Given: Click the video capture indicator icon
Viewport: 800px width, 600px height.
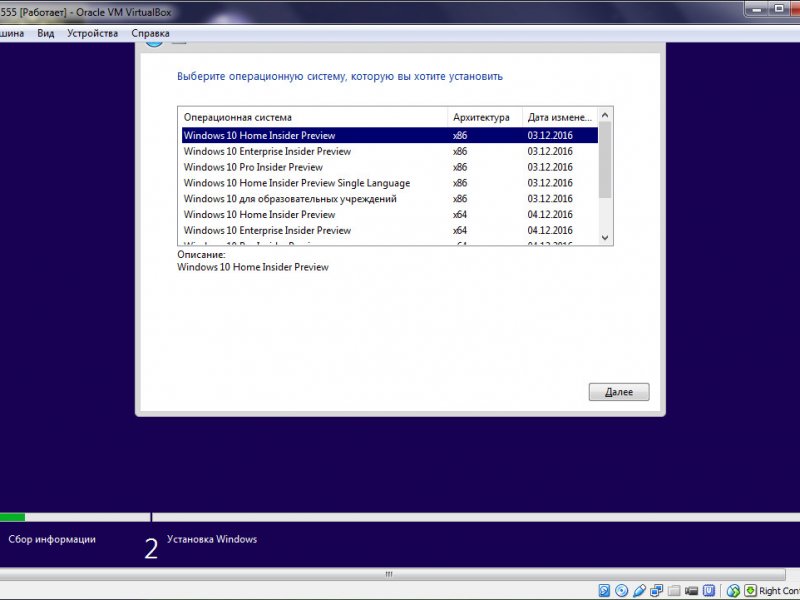Looking at the screenshot, I should pos(691,590).
